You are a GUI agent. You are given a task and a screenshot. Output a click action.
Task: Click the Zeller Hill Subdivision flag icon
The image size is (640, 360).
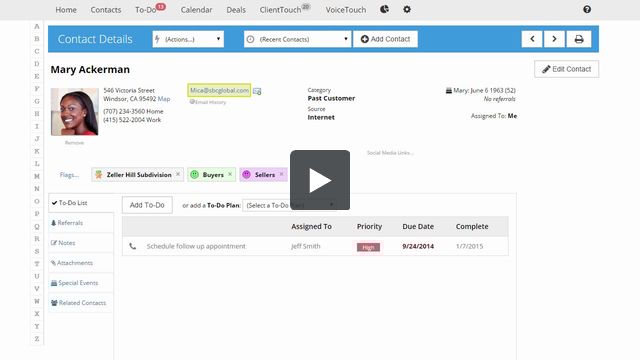98,175
